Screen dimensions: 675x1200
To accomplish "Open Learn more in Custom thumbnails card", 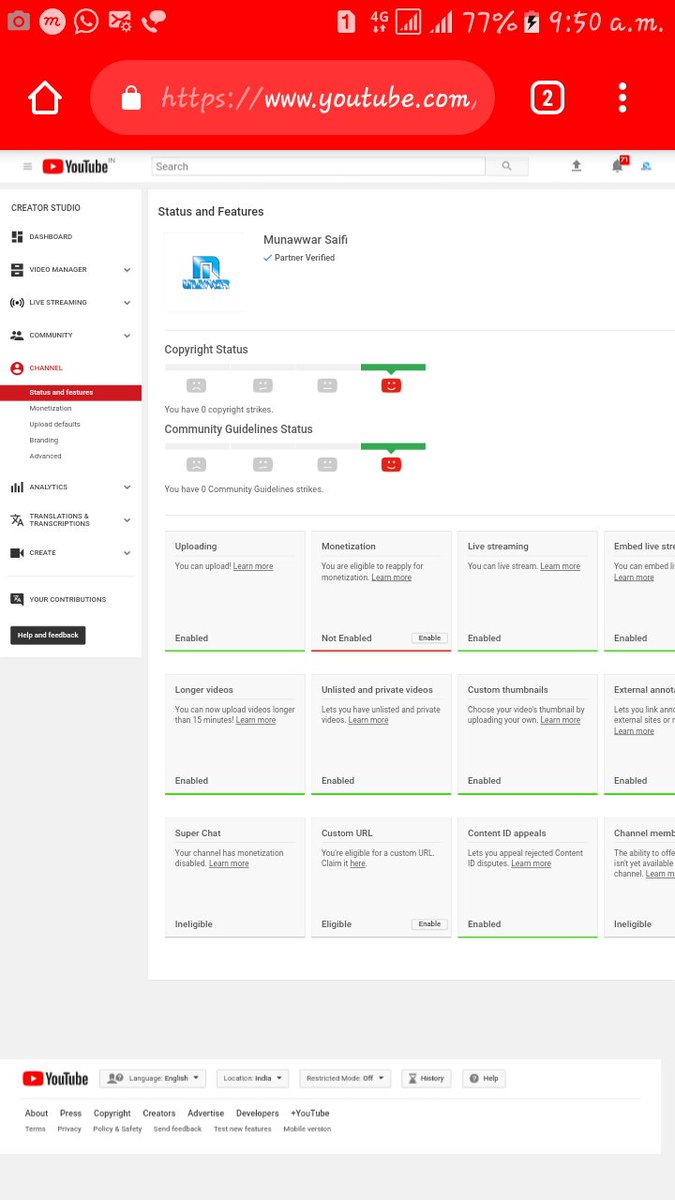I will [x=560, y=720].
